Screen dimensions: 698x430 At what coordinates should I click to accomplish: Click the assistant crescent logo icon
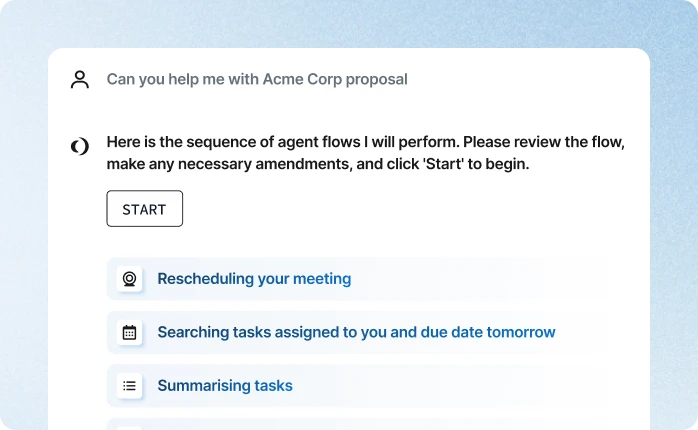80,146
